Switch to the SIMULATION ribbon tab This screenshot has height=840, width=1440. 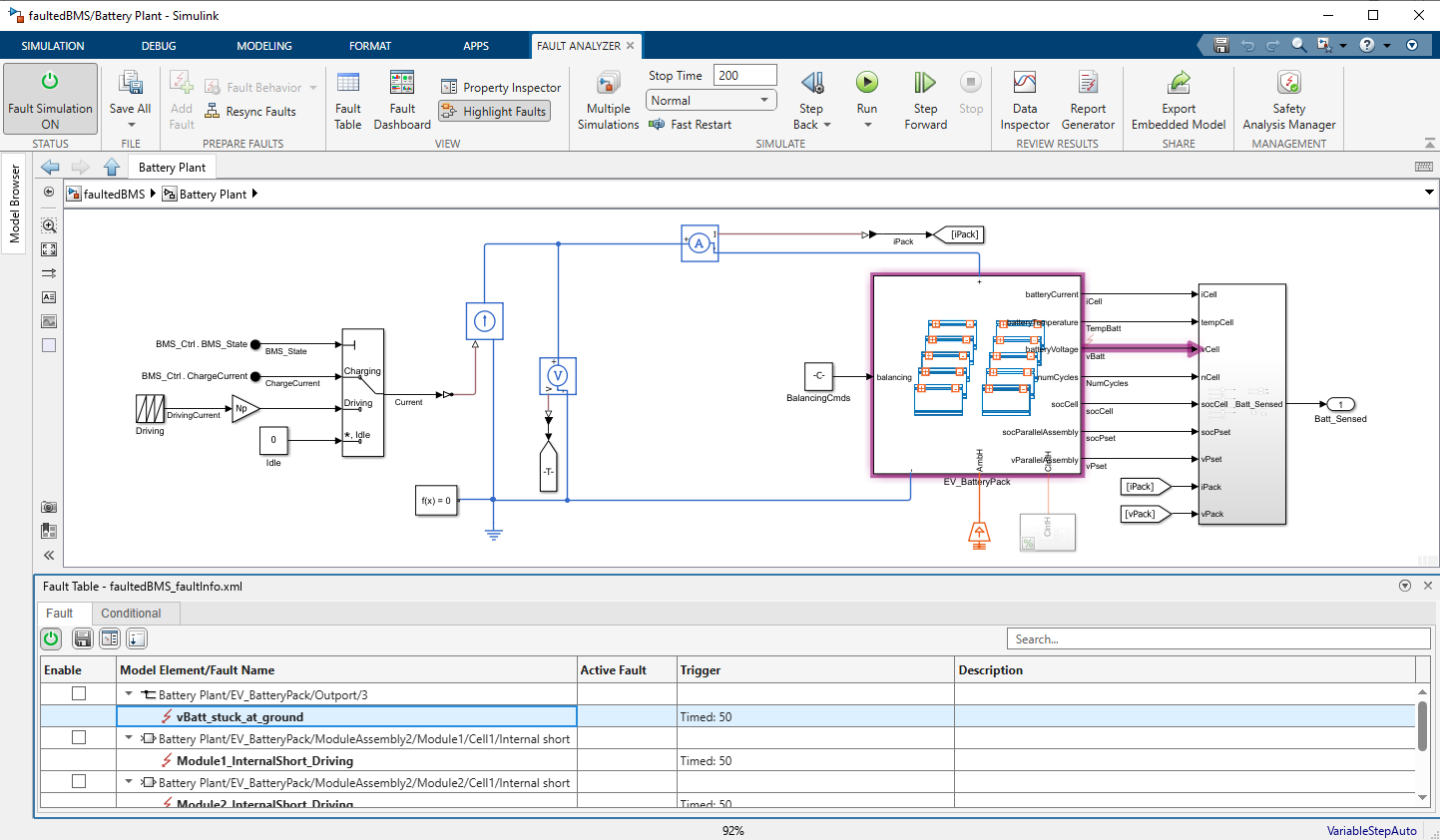(x=53, y=46)
